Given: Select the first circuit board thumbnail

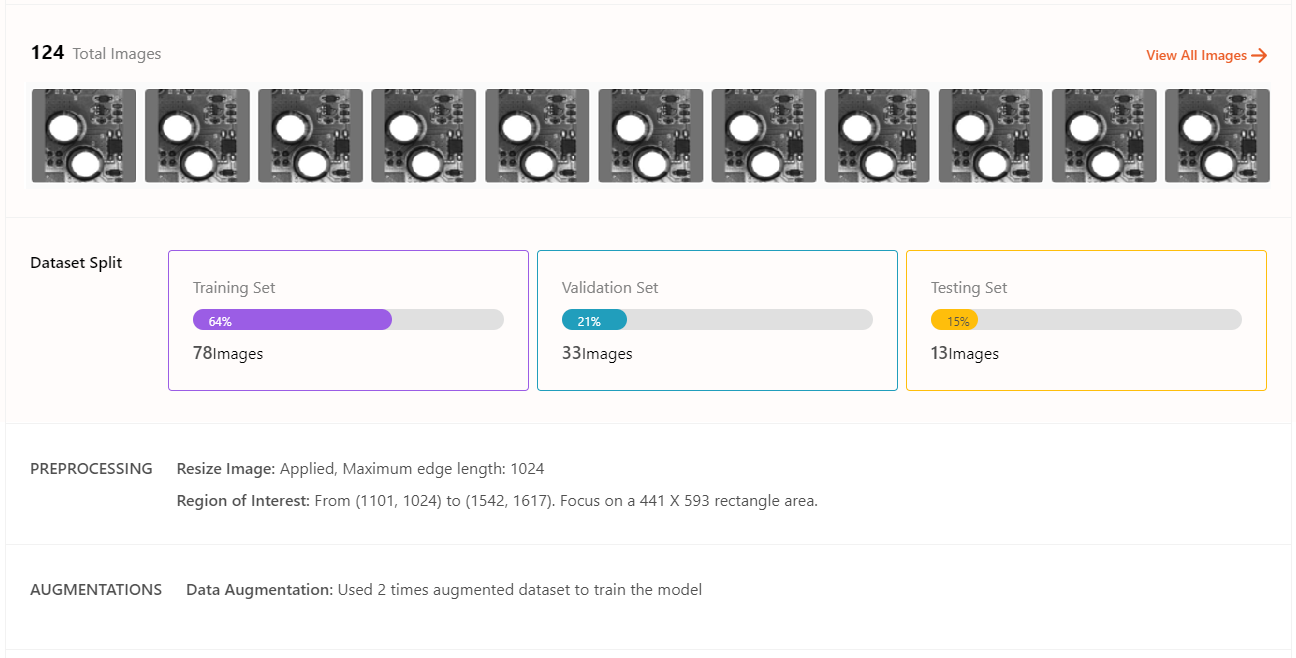Looking at the screenshot, I should pos(84,136).
